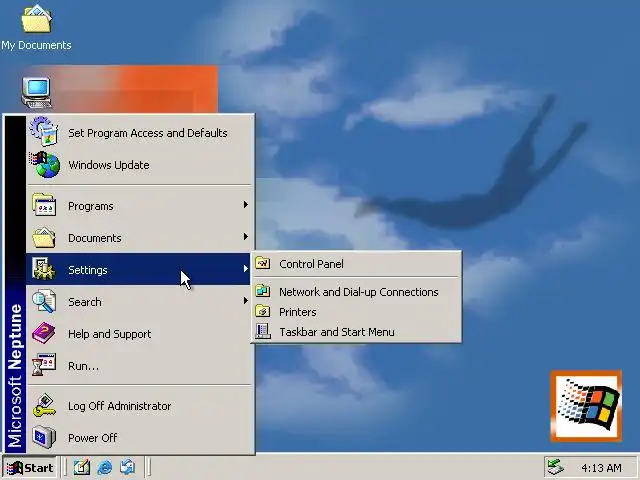Viewport: 640px width, 480px height.
Task: Click the Network and Dial-up Connections icon
Action: coord(263,291)
